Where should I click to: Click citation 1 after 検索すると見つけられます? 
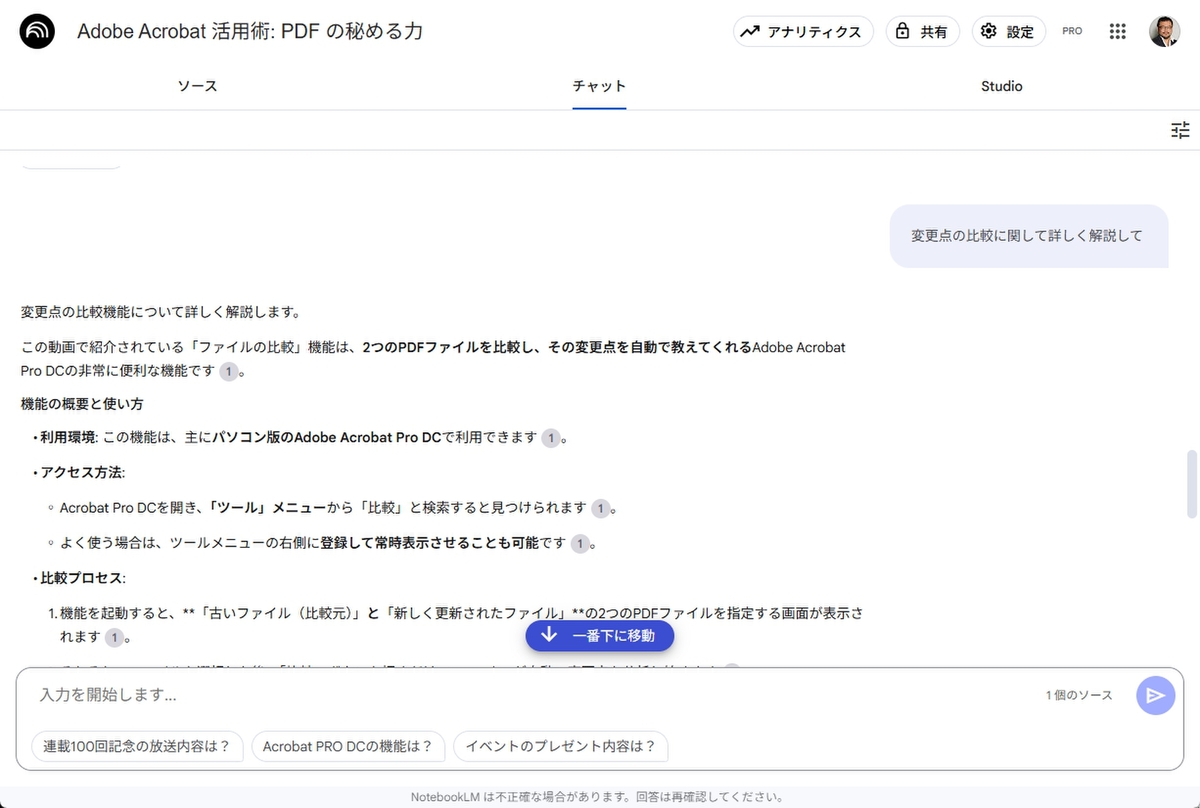[x=600, y=508]
